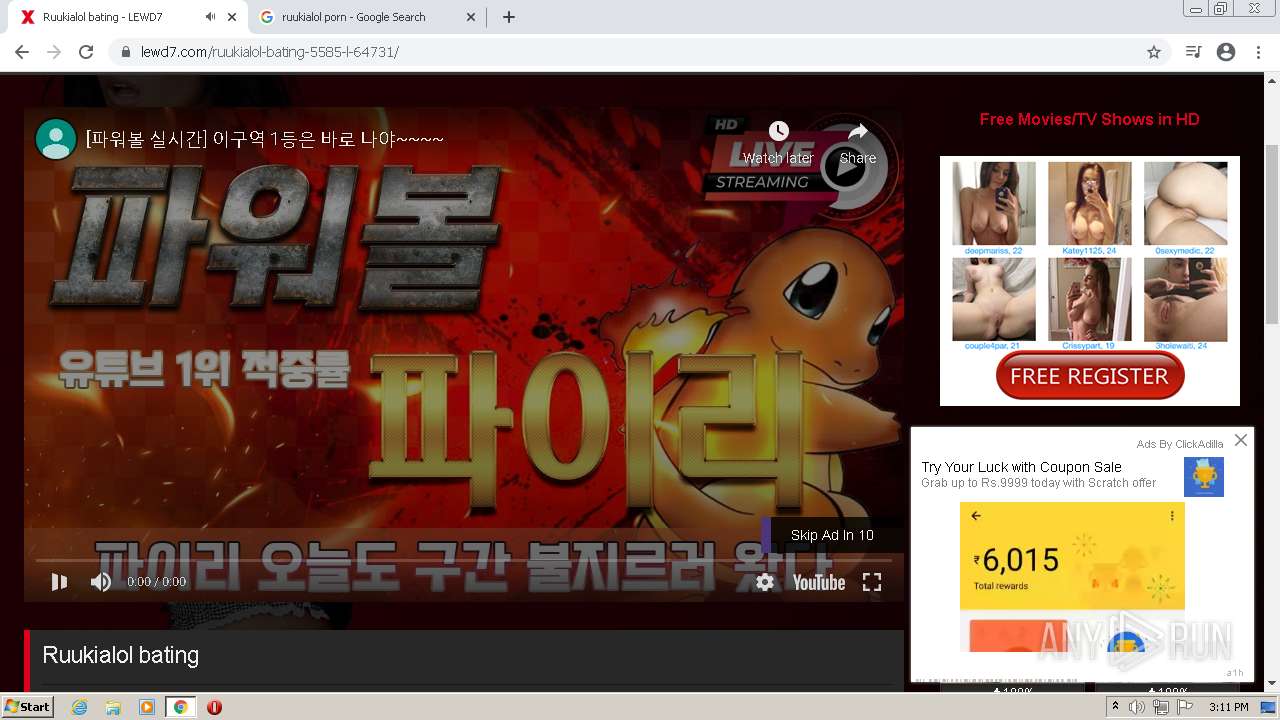Go back to the previous page
Screen dimensions: 1280x720
click(22, 52)
